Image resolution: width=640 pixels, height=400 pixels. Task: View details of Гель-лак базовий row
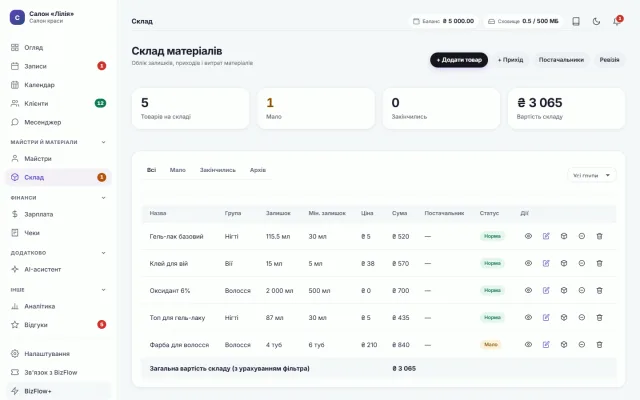tap(528, 236)
